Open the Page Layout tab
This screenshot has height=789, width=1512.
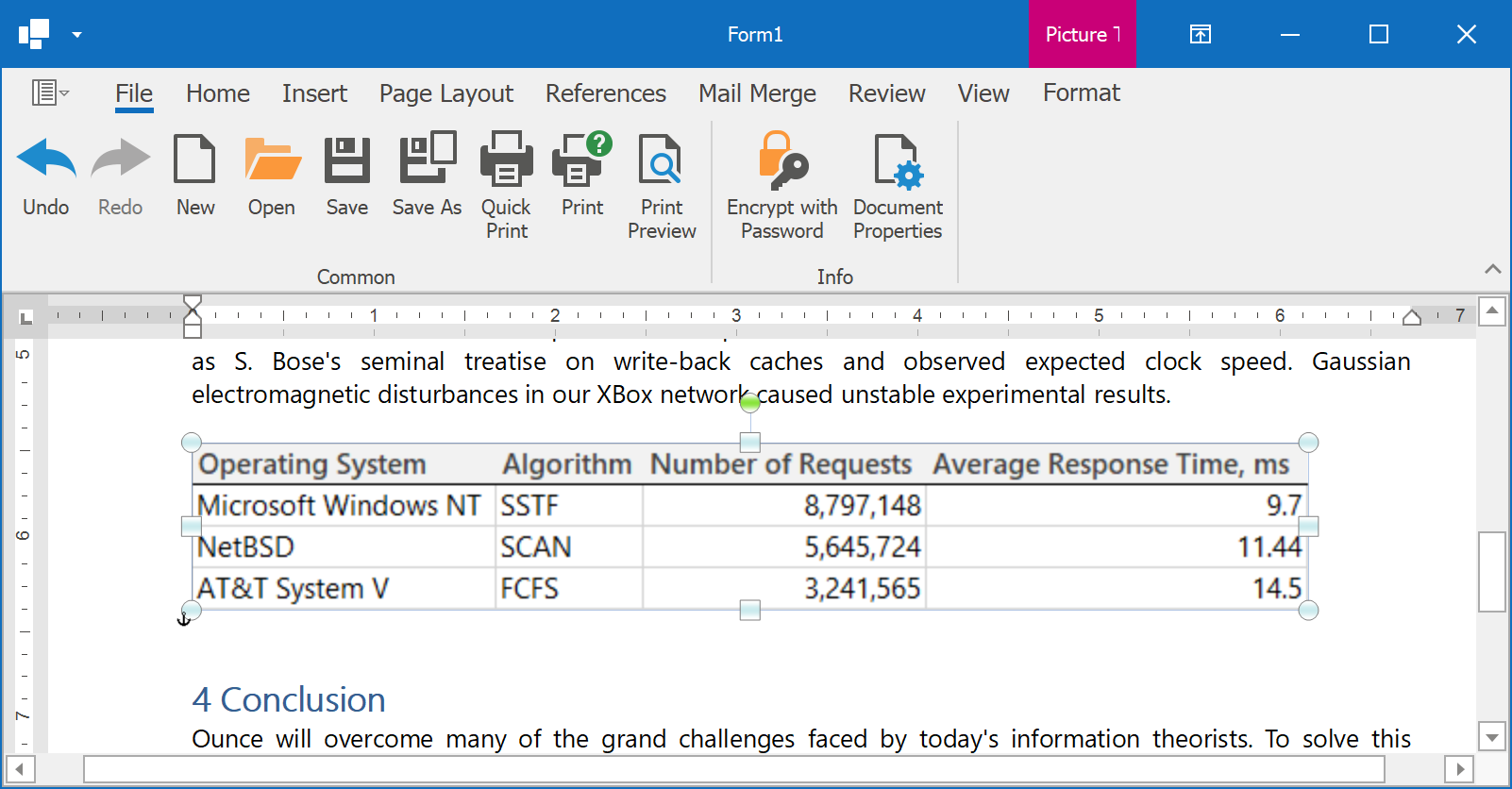point(445,93)
